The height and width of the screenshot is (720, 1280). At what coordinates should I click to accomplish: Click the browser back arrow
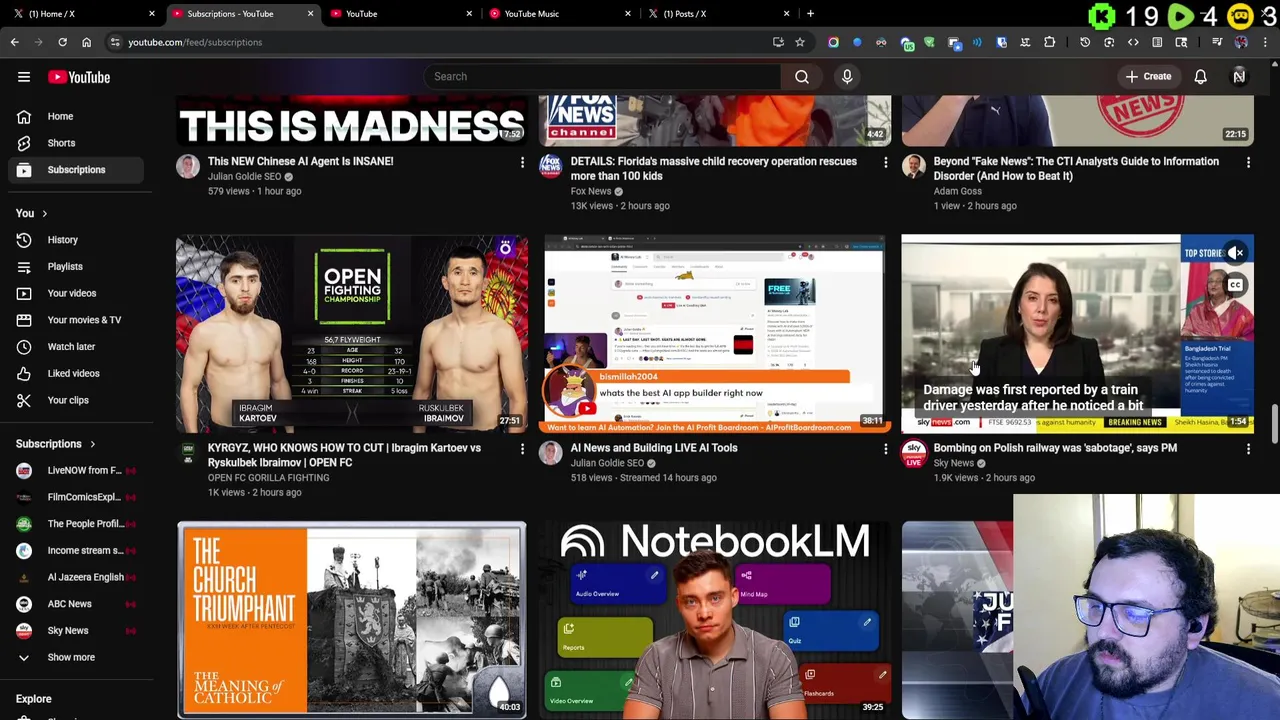tap(14, 42)
